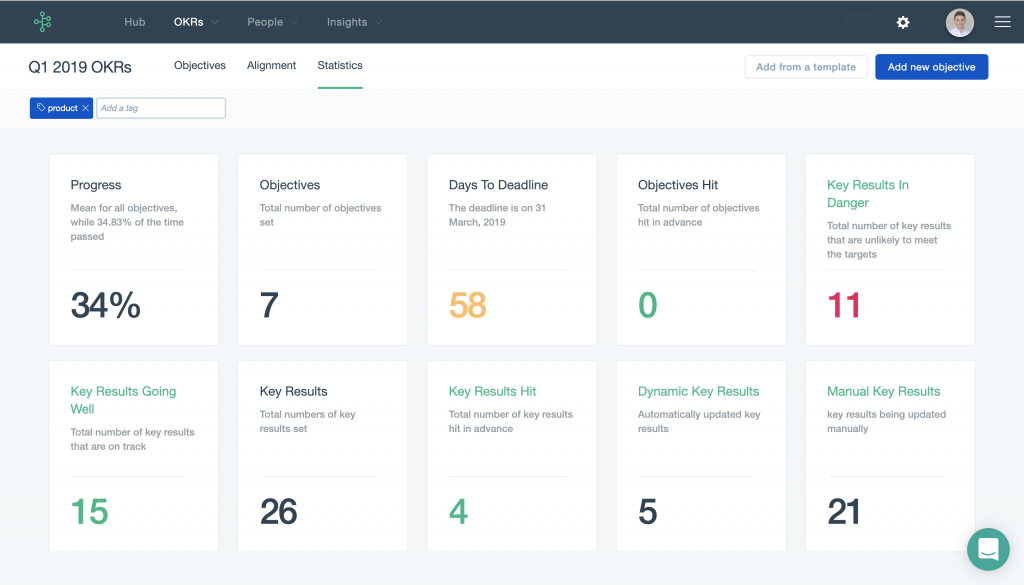Click the Manual Key Results value 21
Image resolution: width=1024 pixels, height=585 pixels.
pyautogui.click(x=843, y=511)
